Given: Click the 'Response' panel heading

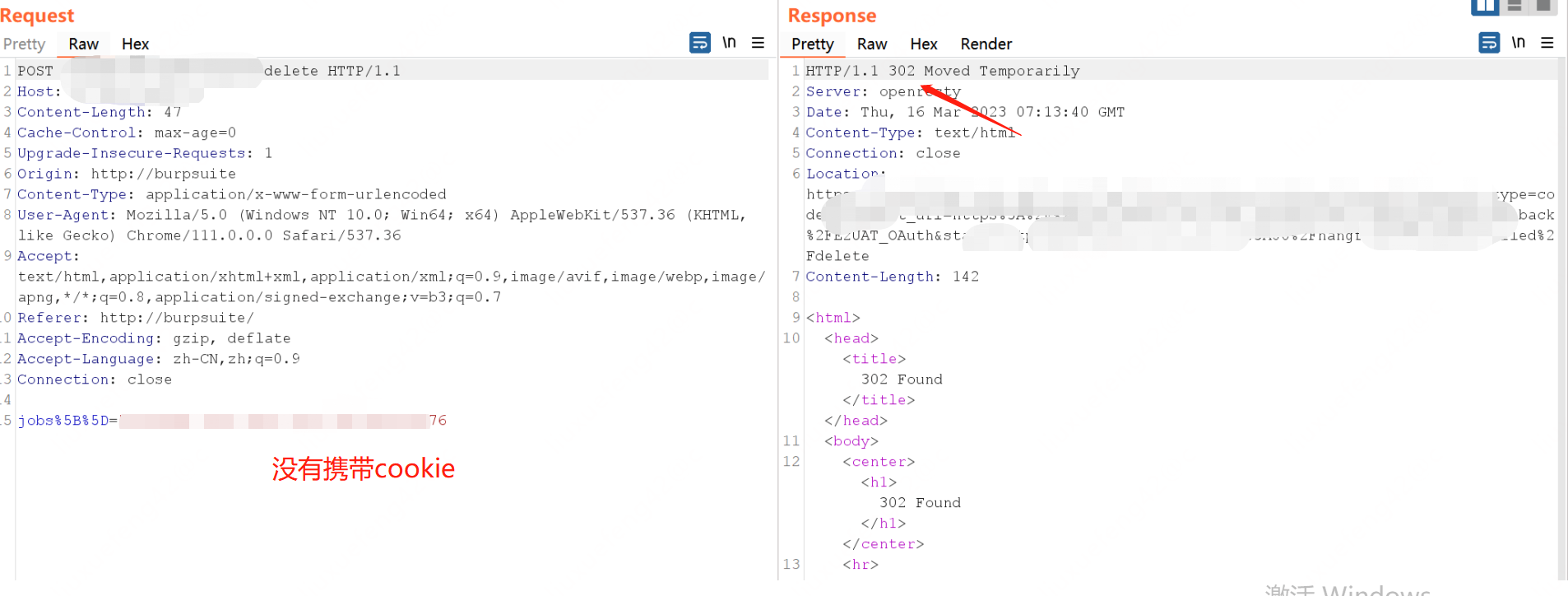Looking at the screenshot, I should tap(832, 16).
